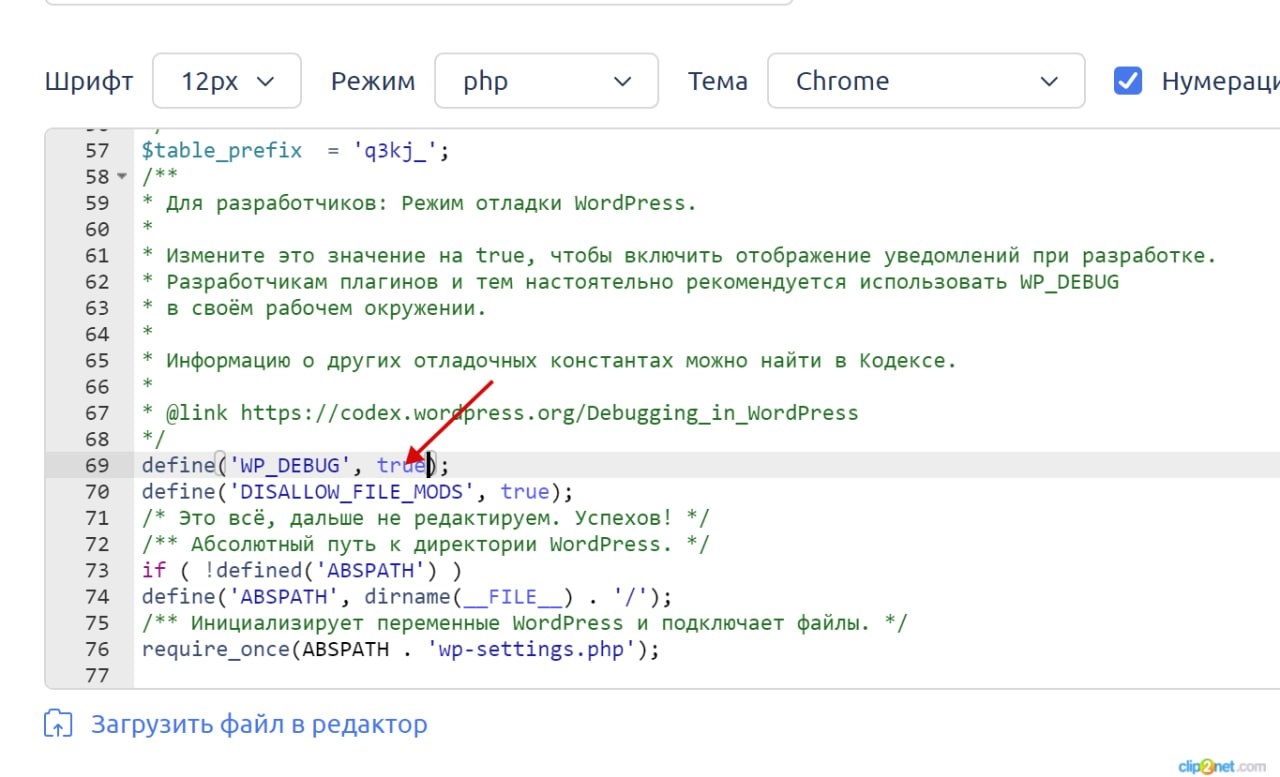Click the 'q3kj_' prefix value
The image size is (1280, 777).
388,151
